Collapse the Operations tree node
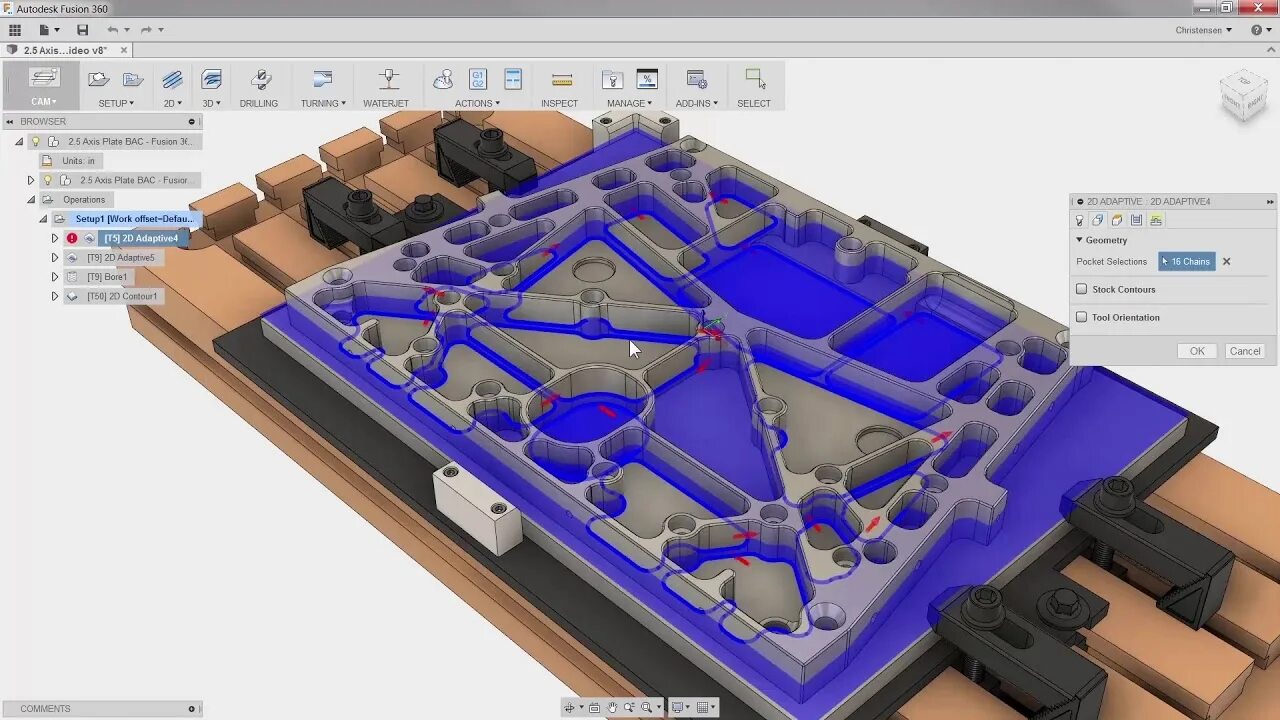 pos(31,200)
